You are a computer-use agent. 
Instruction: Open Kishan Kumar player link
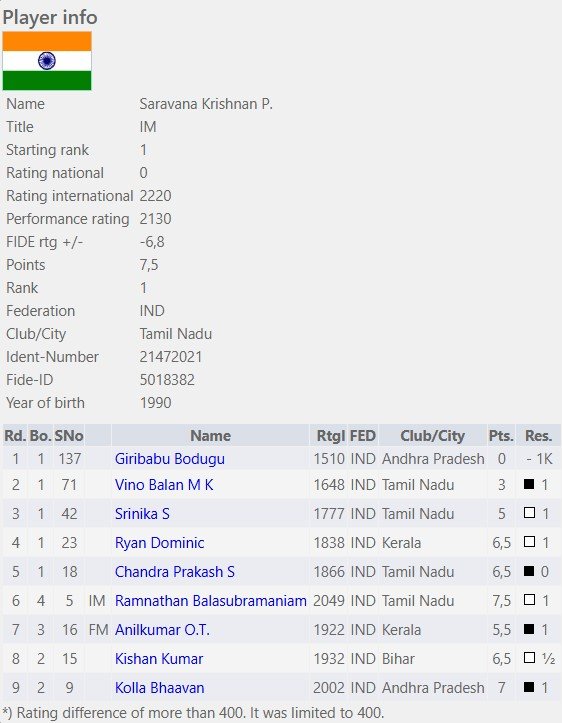point(159,659)
